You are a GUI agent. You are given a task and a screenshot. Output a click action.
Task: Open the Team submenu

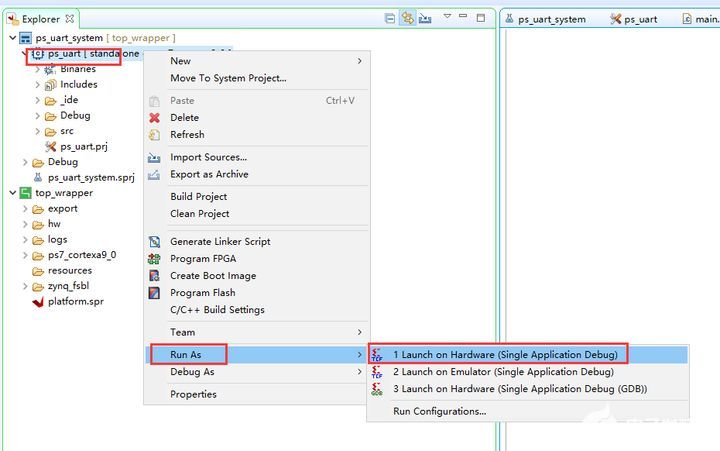(x=257, y=332)
